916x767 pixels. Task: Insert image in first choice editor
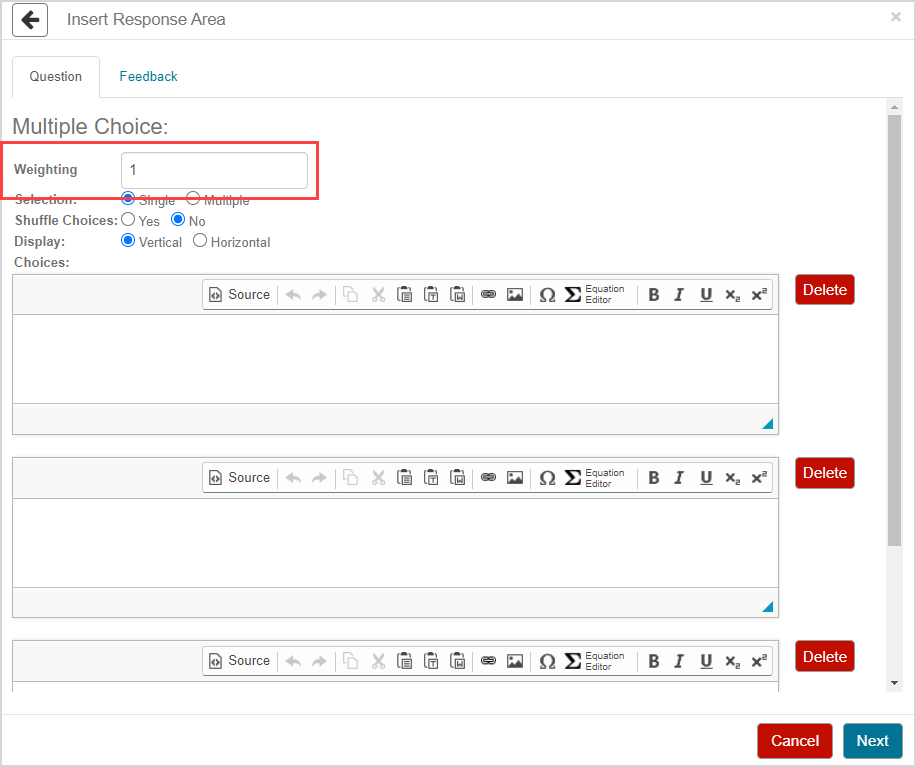click(x=515, y=294)
